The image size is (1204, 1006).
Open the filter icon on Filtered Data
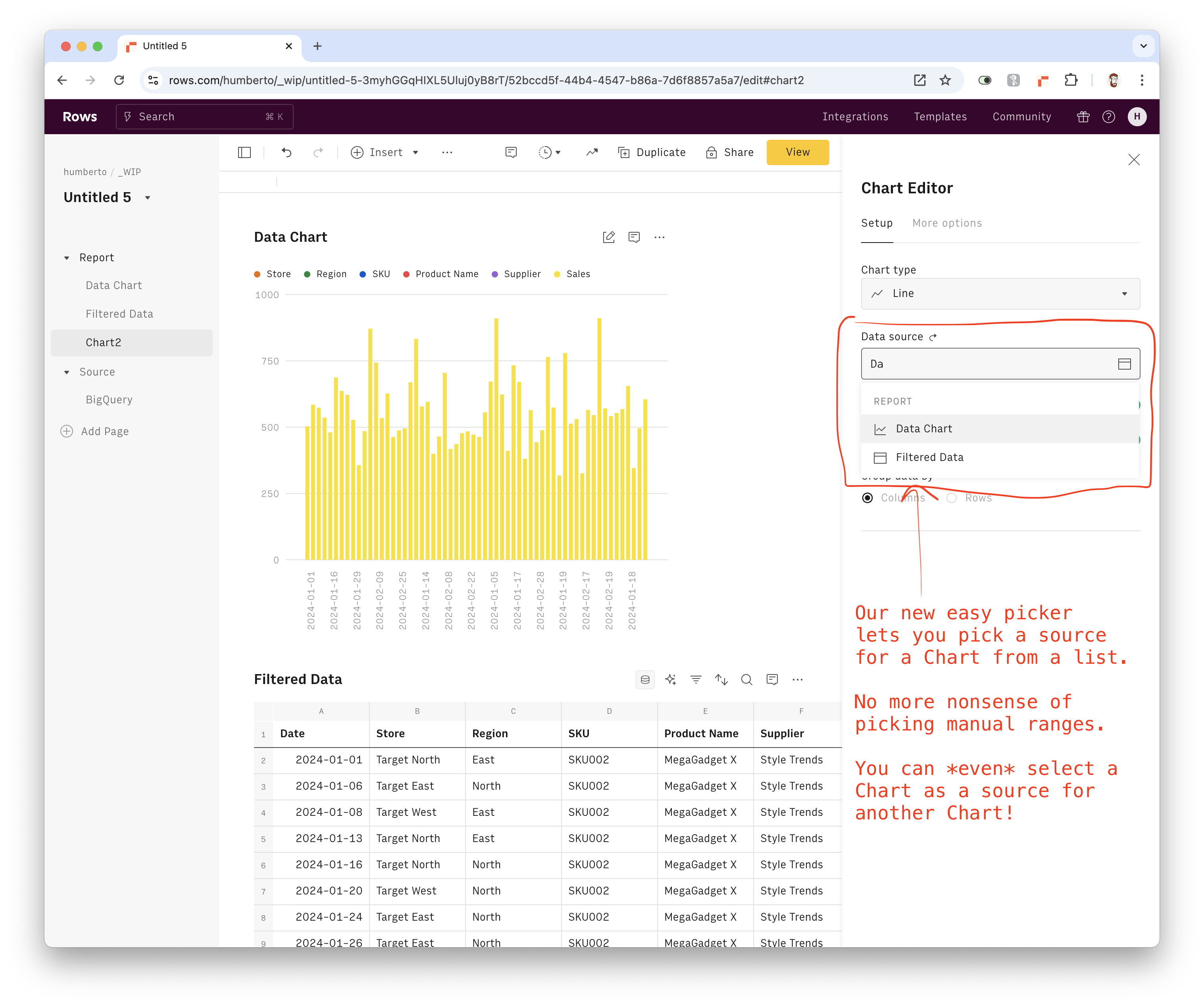click(695, 679)
